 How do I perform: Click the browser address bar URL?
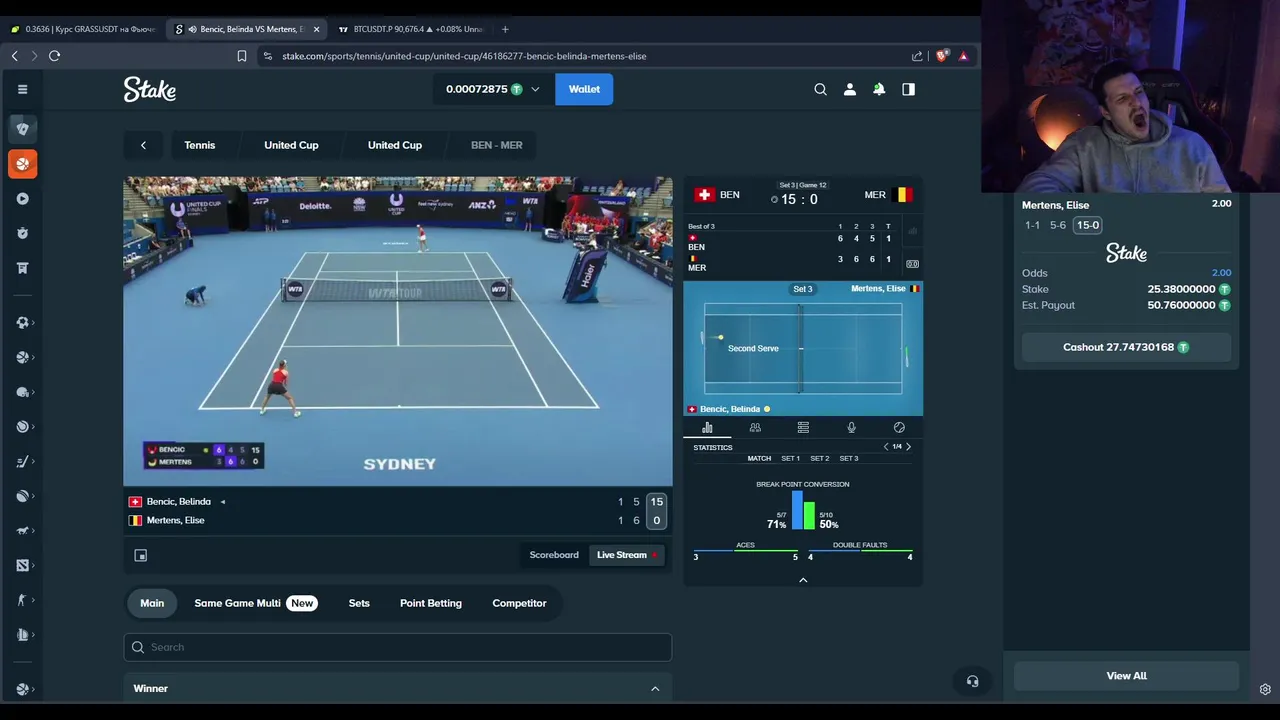(x=464, y=56)
